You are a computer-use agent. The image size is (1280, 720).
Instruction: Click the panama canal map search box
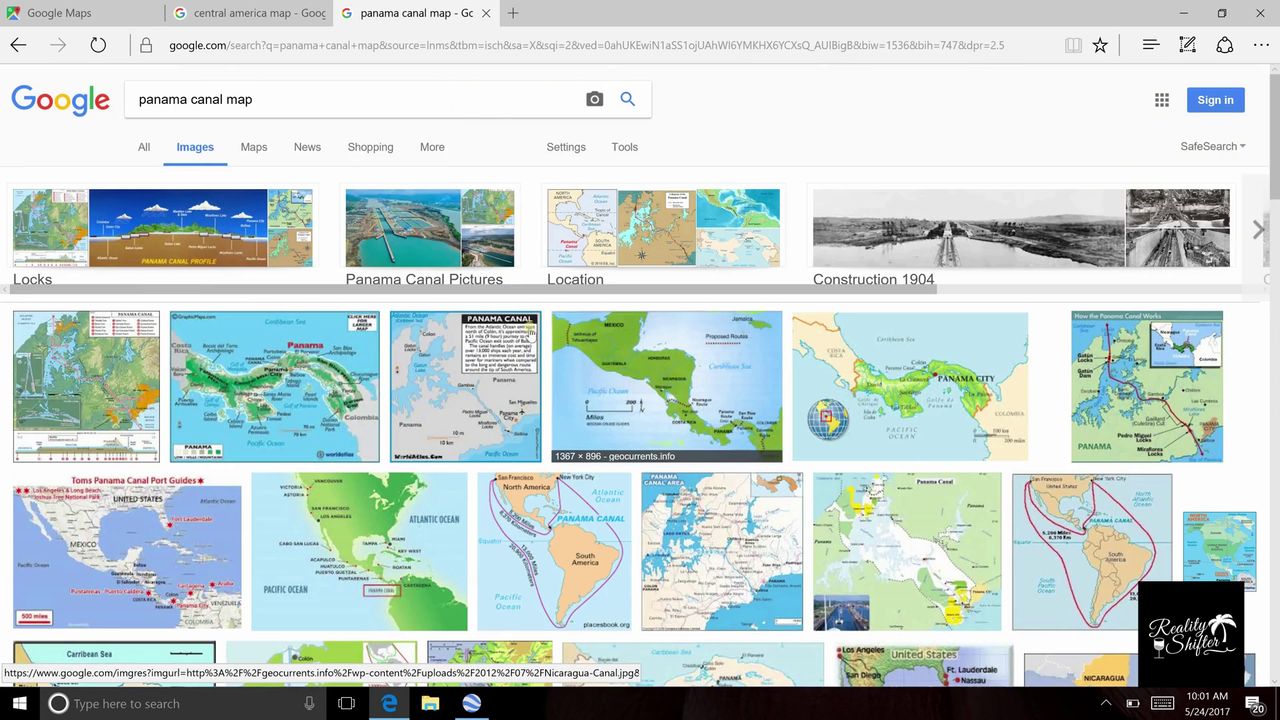click(355, 99)
